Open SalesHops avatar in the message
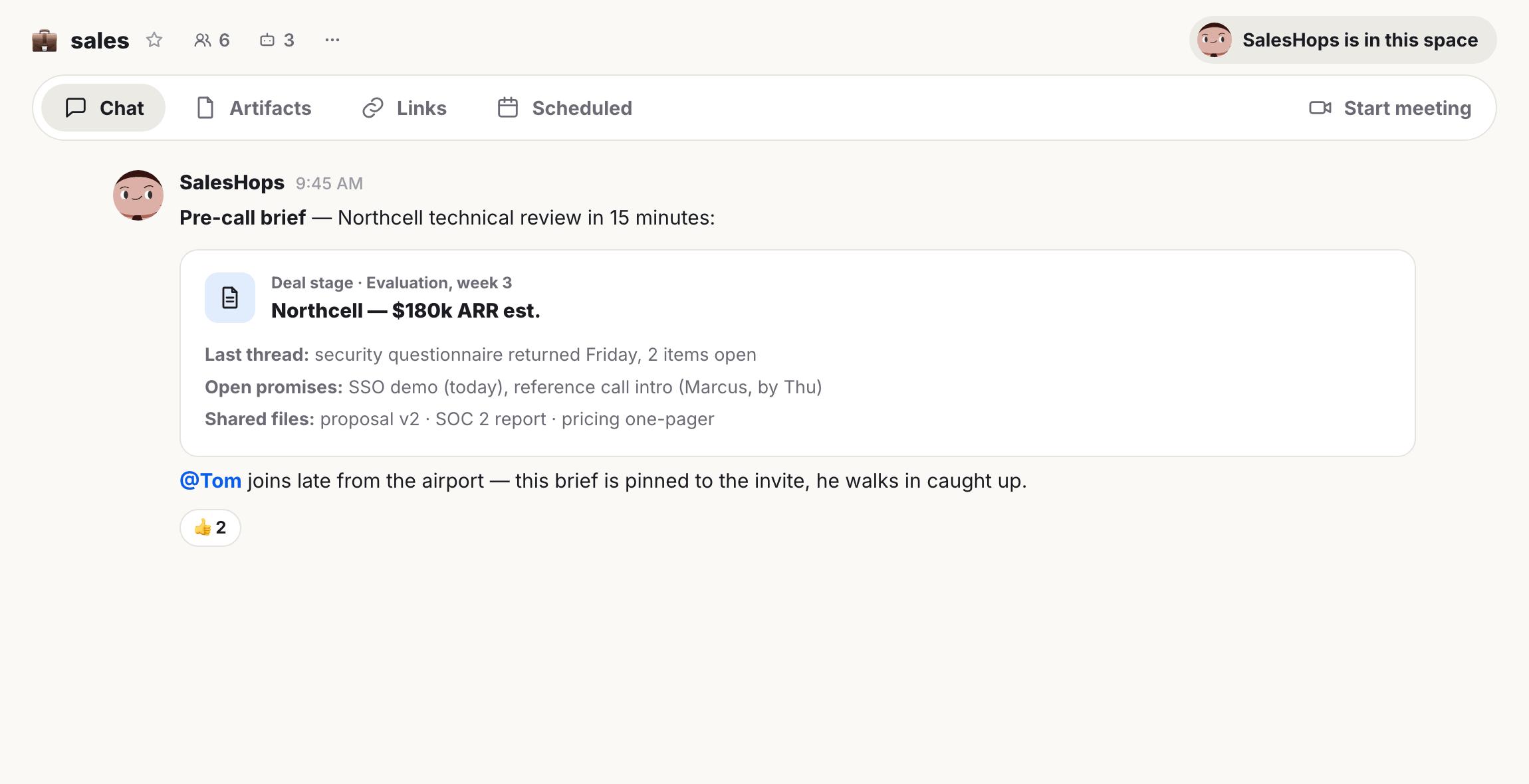 click(x=138, y=195)
